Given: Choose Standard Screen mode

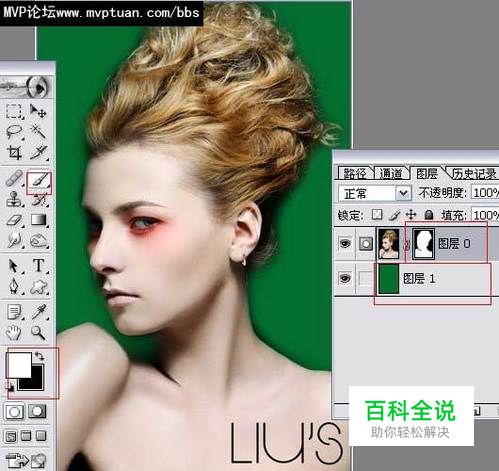Looking at the screenshot, I should tap(11, 436).
